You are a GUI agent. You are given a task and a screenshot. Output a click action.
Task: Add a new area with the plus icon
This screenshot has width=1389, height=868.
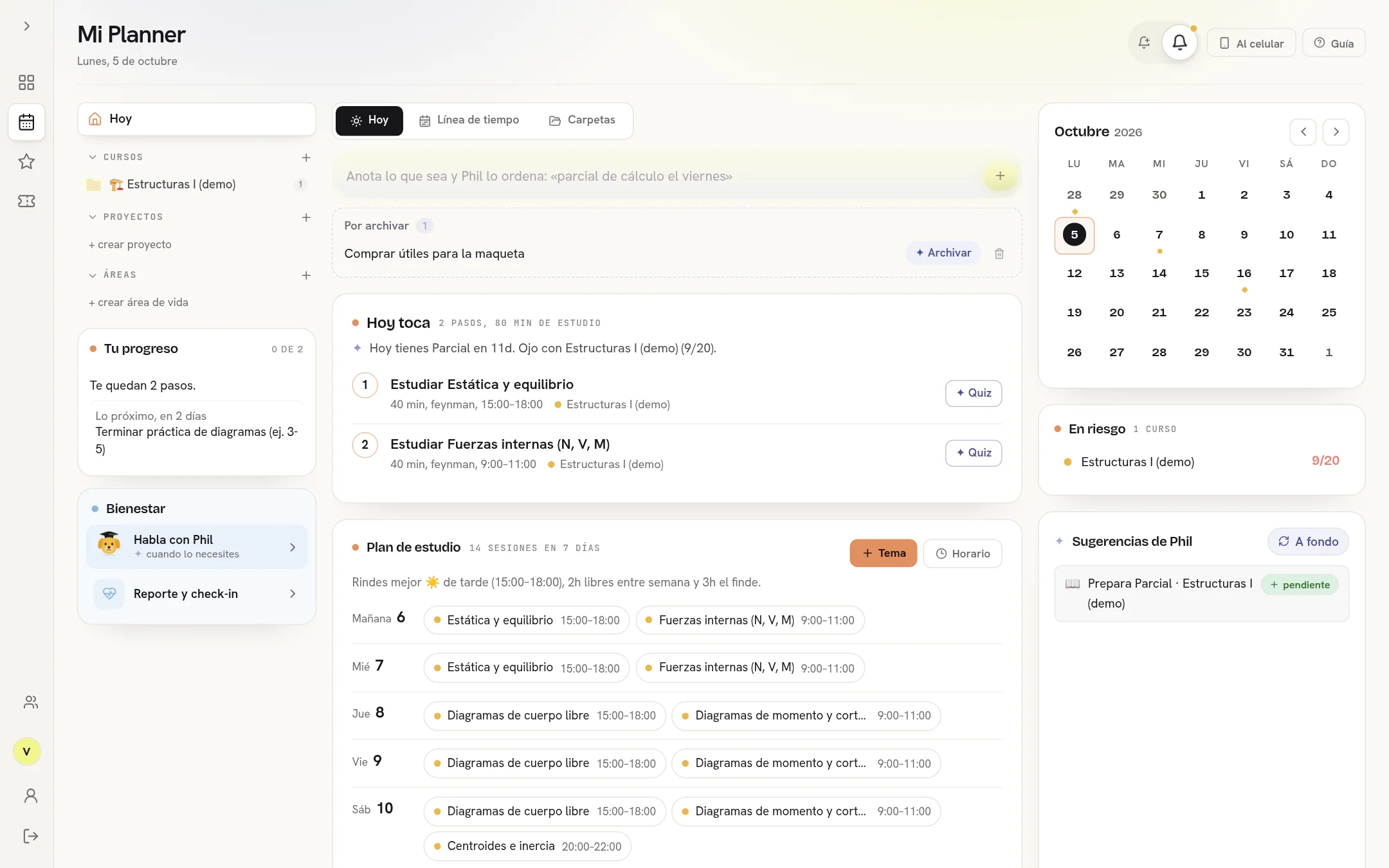click(306, 275)
